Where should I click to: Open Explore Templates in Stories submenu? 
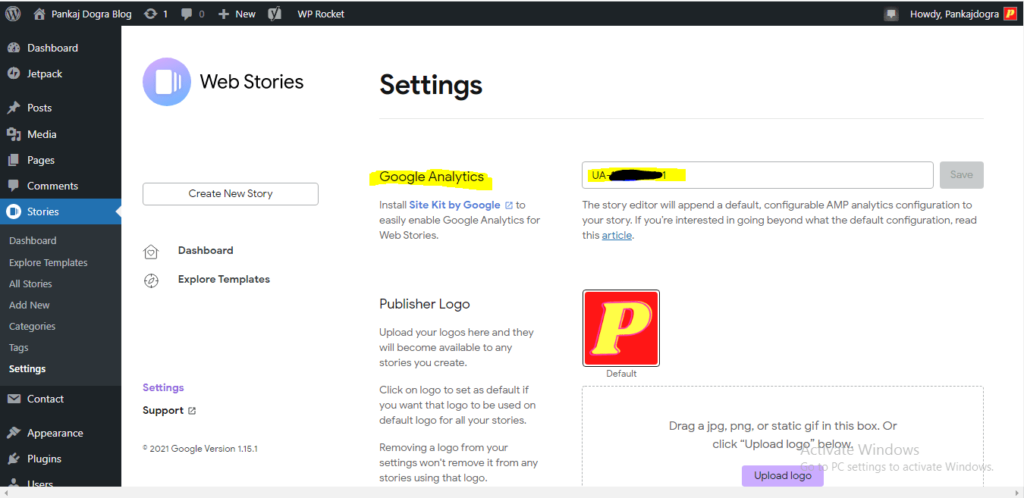tap(48, 262)
